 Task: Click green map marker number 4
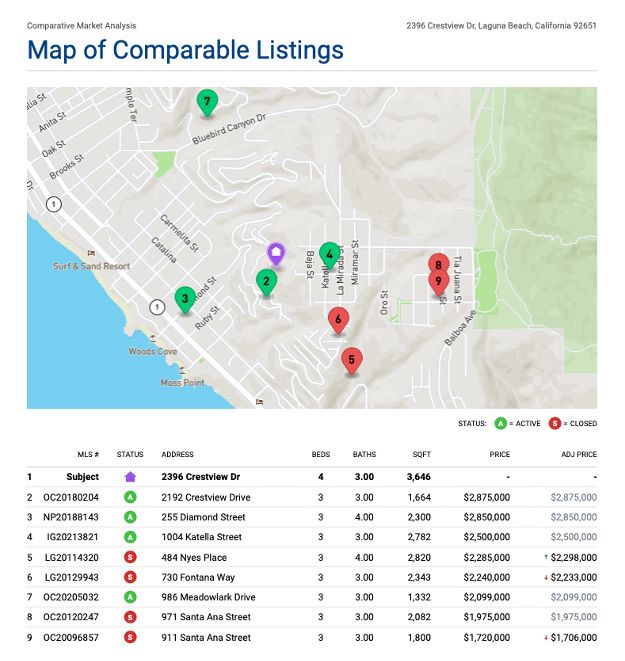[x=329, y=254]
